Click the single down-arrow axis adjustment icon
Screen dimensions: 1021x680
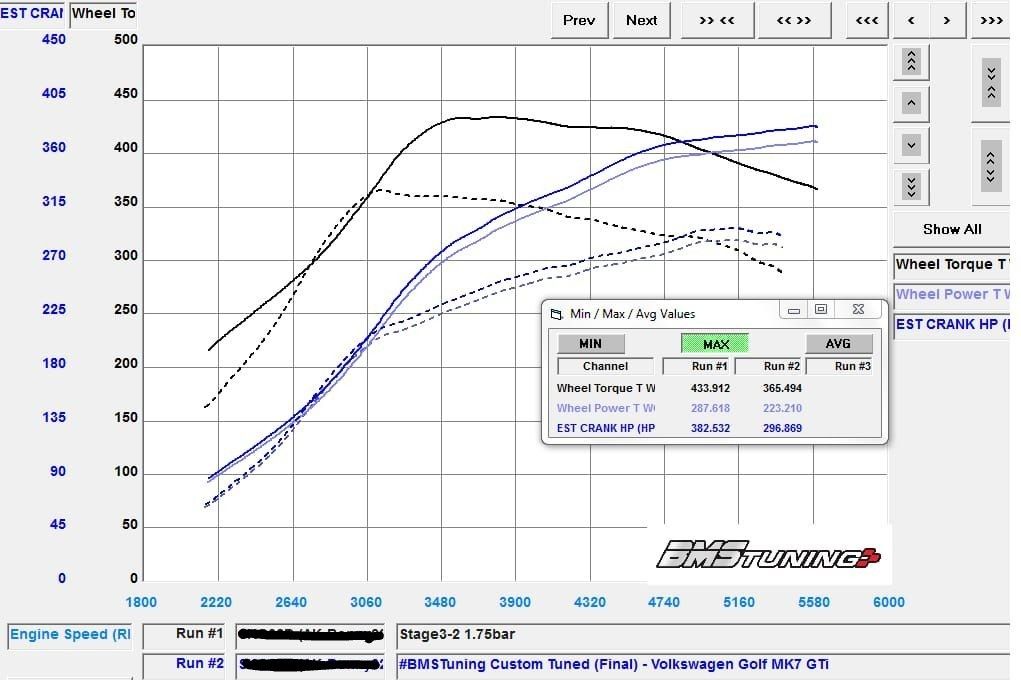tap(910, 144)
